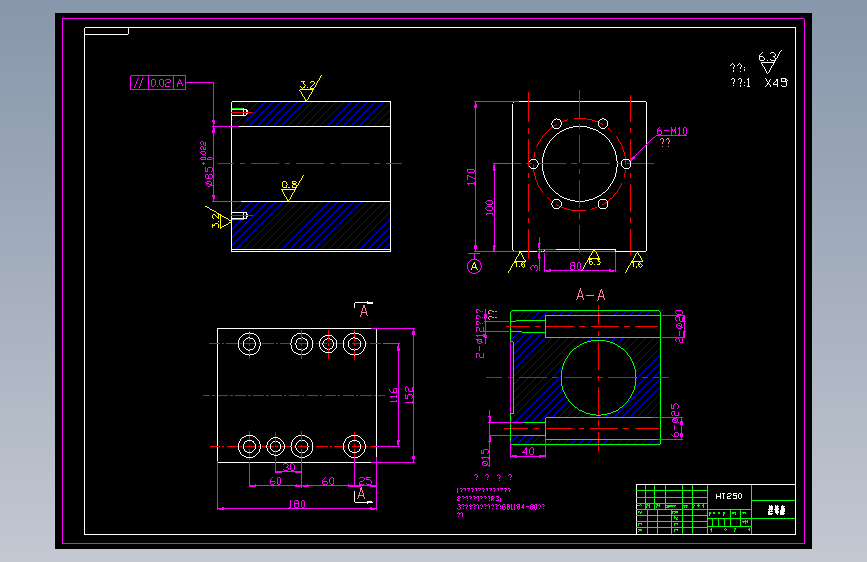Click the 6.3 roughness symbol above X45
Screen dimensions: 867x562
coord(769,62)
